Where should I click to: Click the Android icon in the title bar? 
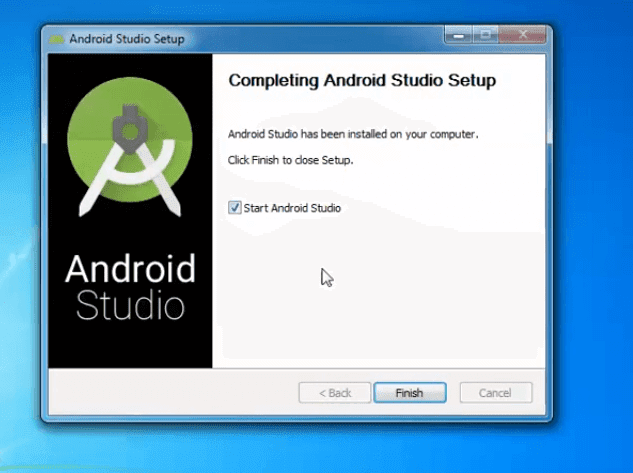[x=57, y=39]
